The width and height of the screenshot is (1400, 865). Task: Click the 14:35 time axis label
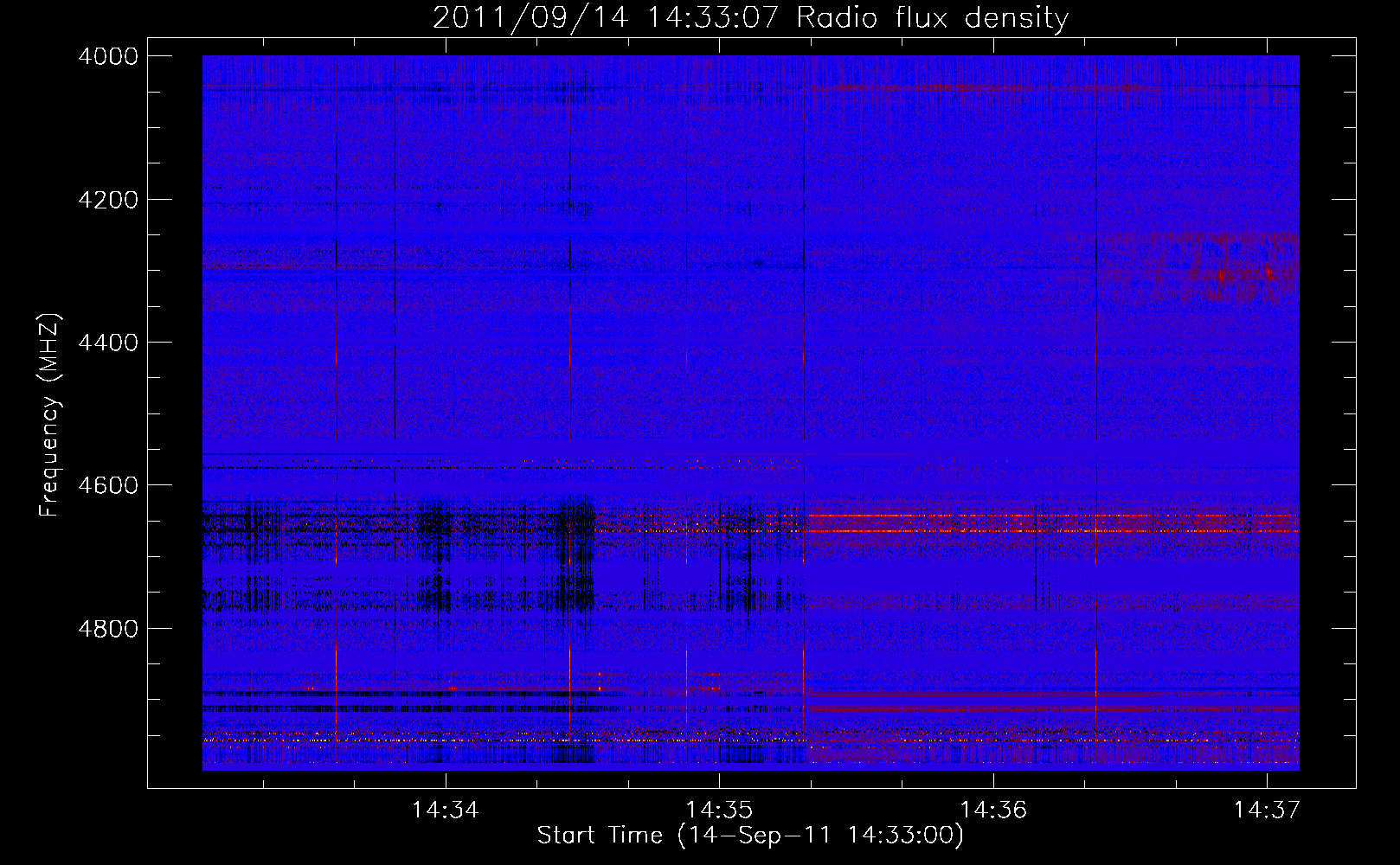(x=719, y=811)
